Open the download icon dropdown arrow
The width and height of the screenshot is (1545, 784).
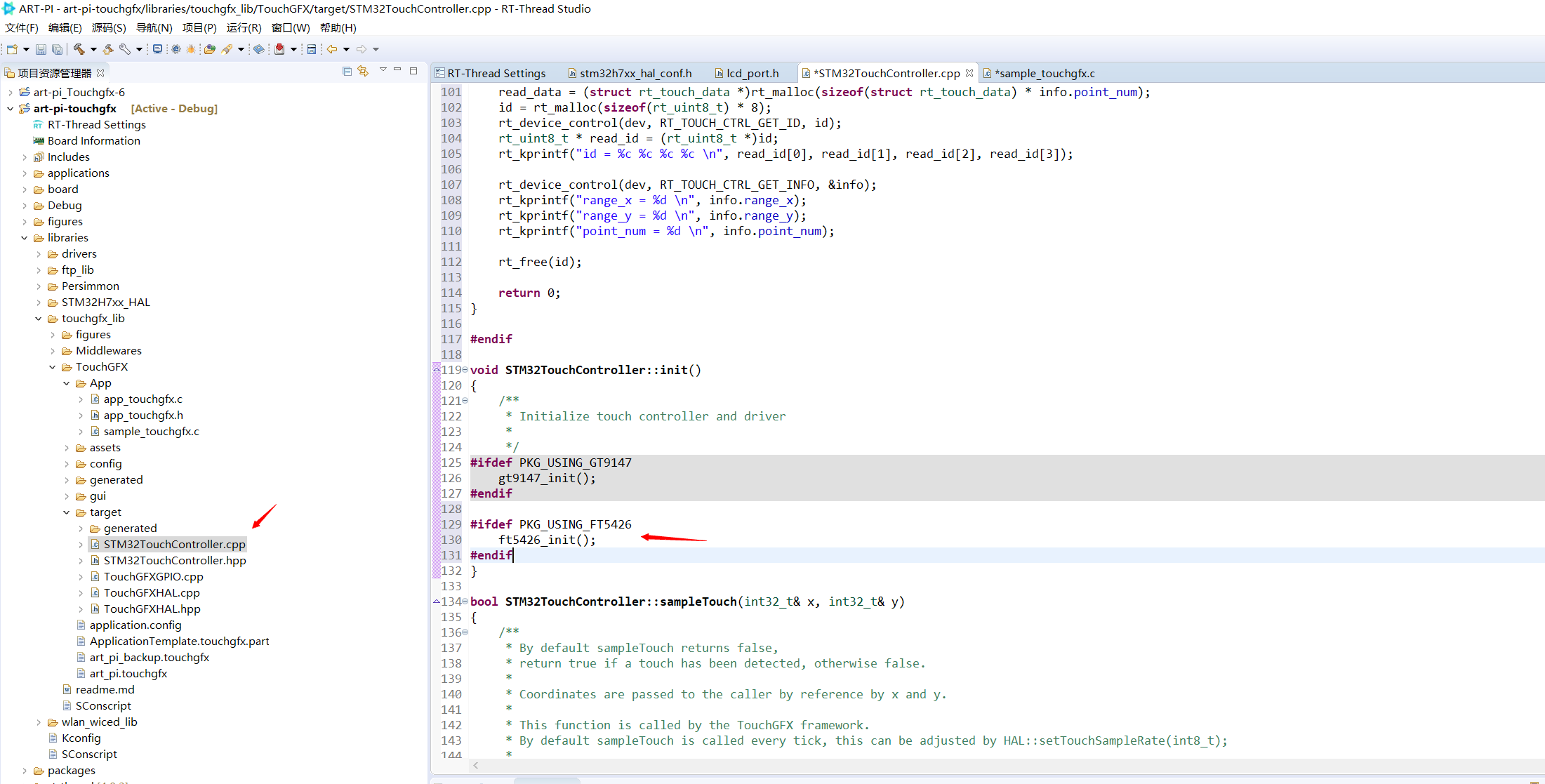pos(293,49)
